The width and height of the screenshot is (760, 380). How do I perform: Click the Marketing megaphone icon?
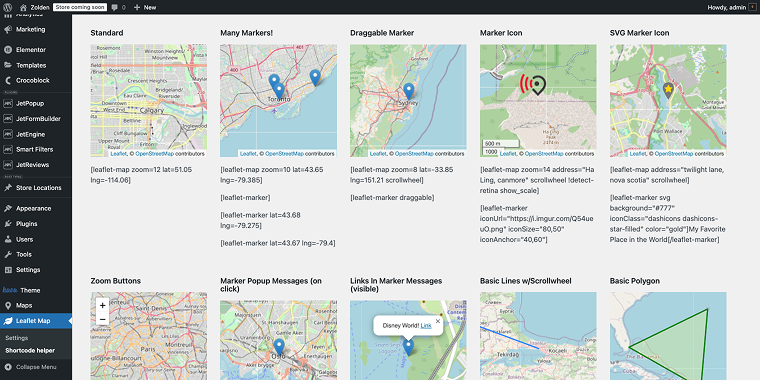point(8,30)
